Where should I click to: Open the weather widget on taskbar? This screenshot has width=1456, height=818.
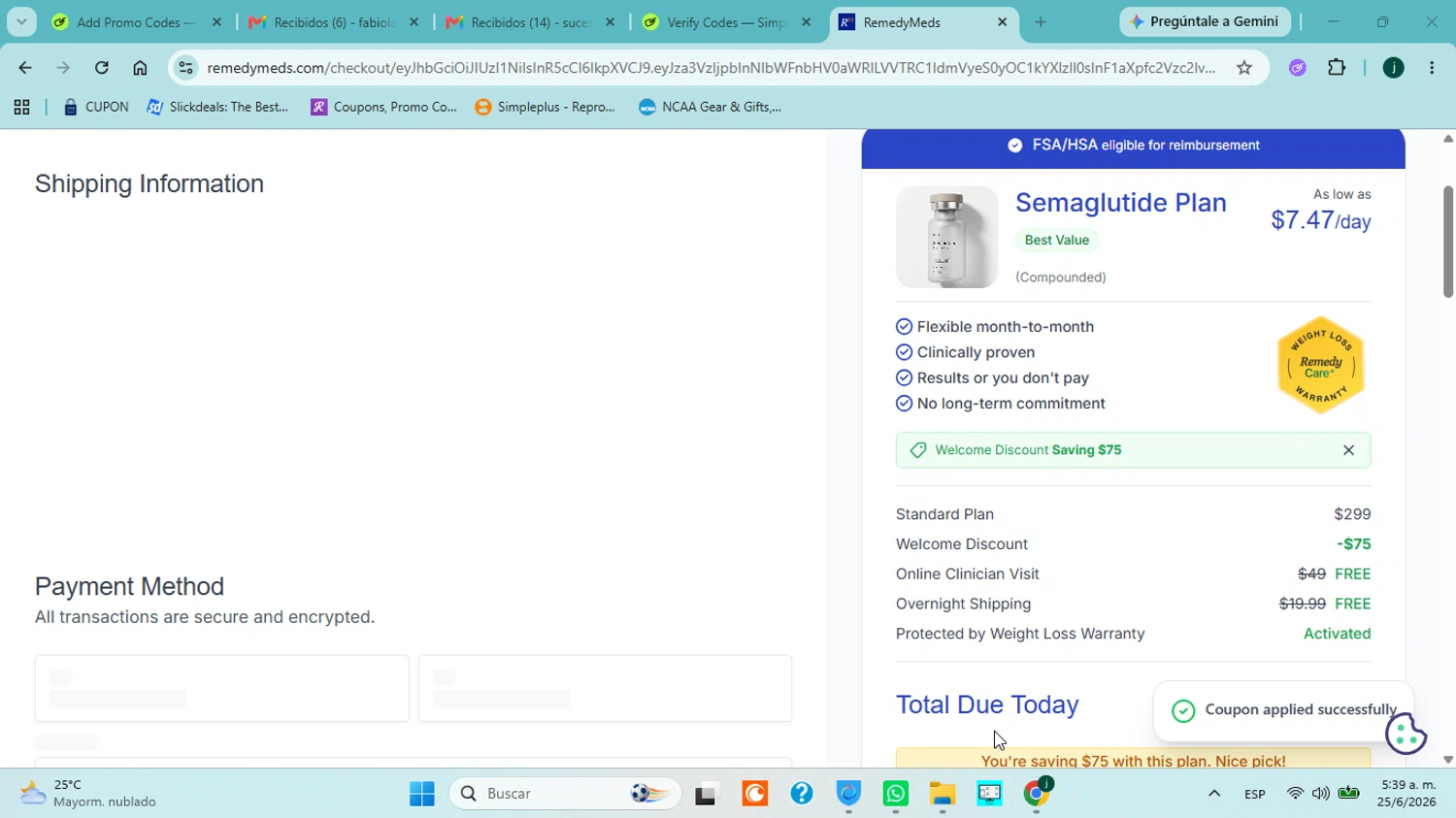point(87,794)
